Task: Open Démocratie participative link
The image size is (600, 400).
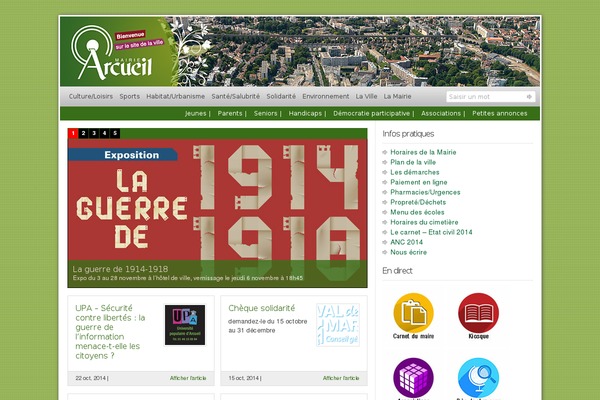Action: point(372,113)
